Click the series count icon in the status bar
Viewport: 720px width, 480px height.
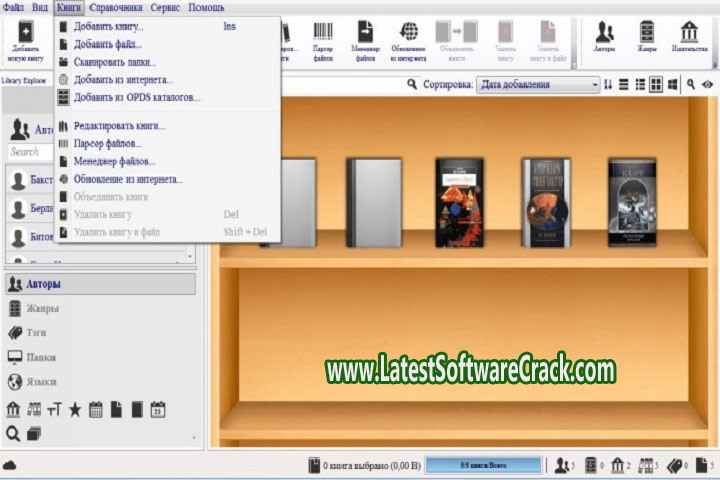[646, 466]
